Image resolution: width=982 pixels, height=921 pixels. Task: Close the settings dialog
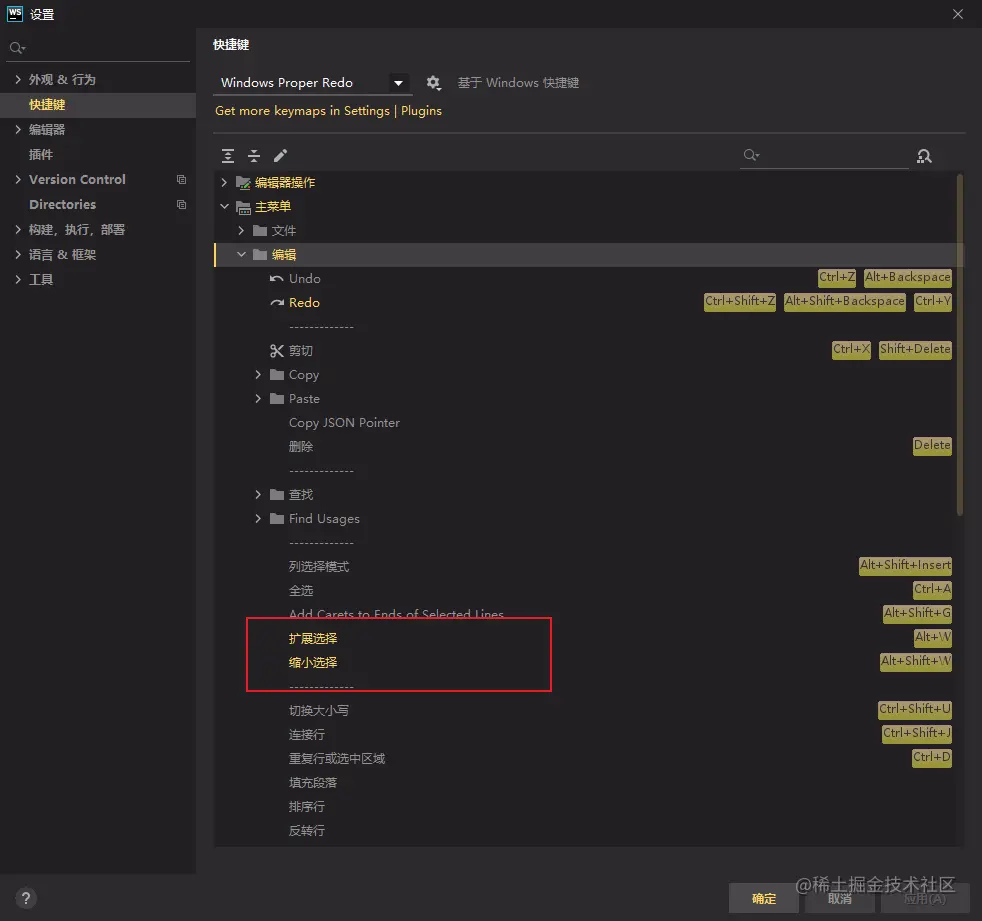(x=958, y=14)
